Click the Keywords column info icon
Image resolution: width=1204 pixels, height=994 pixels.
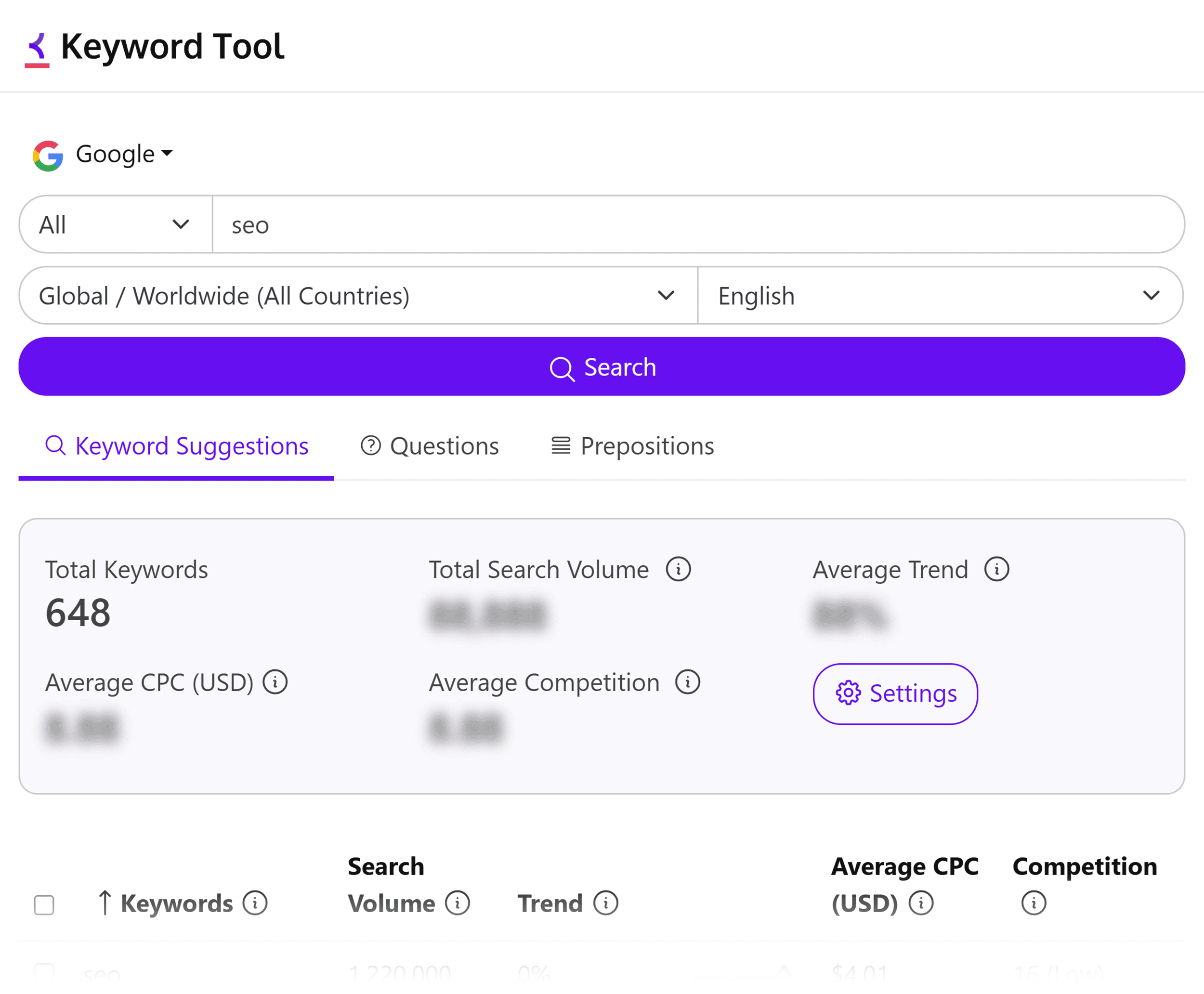[x=255, y=903]
